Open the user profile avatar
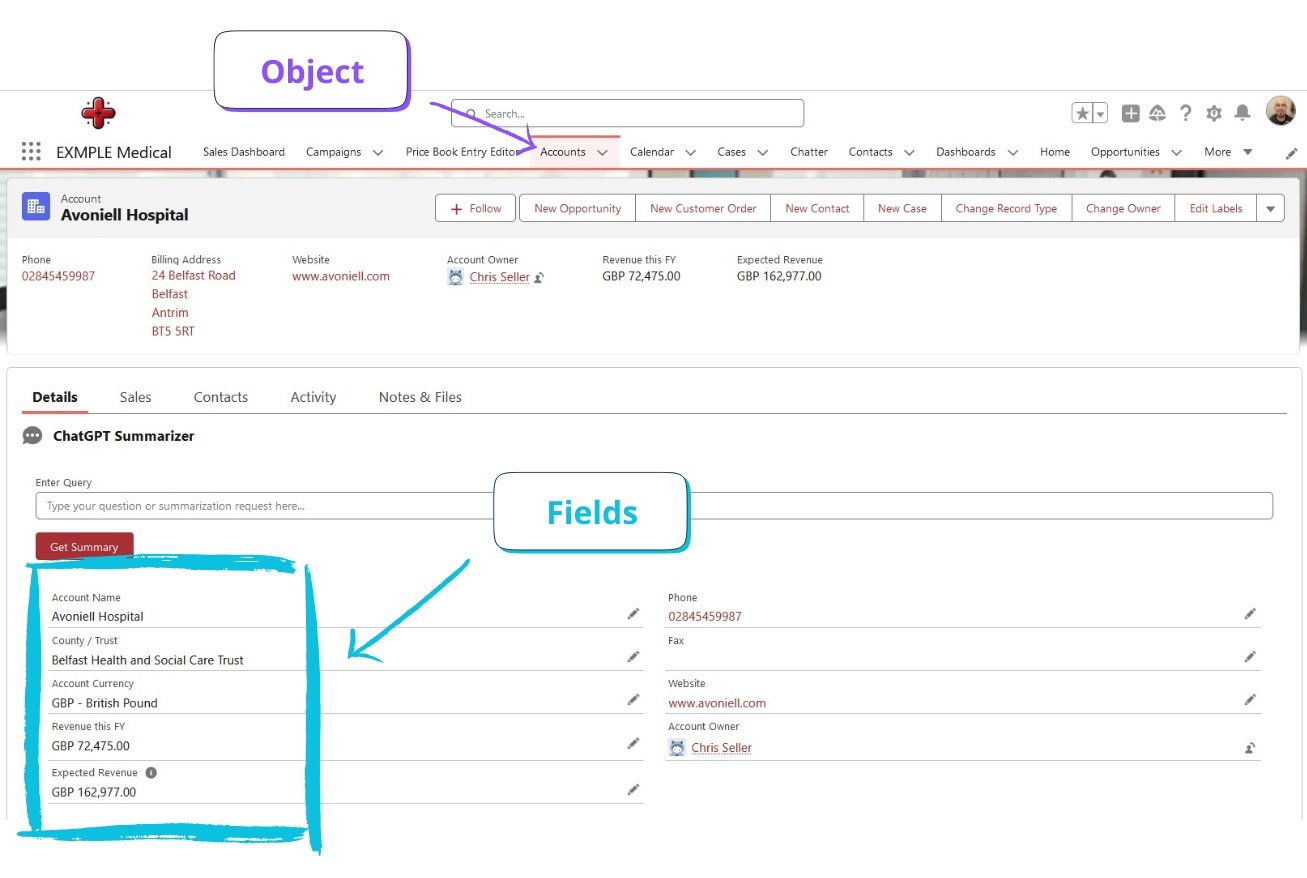This screenshot has width=1307, height=878. (x=1281, y=110)
